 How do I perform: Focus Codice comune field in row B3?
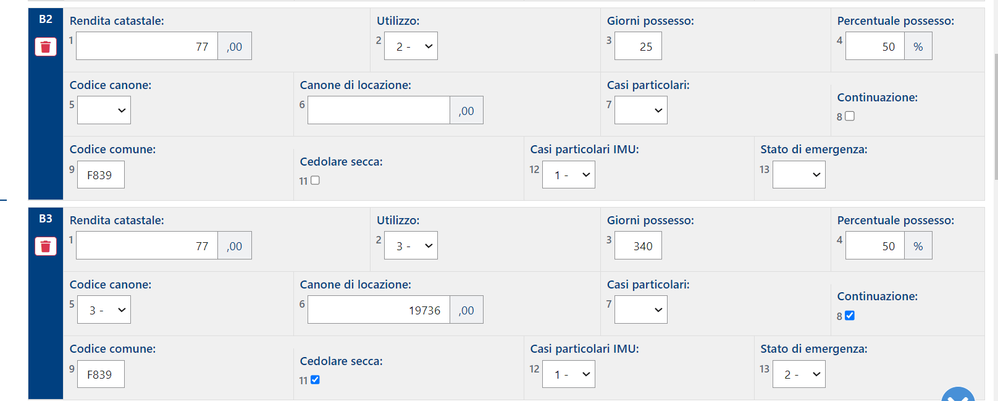101,375
